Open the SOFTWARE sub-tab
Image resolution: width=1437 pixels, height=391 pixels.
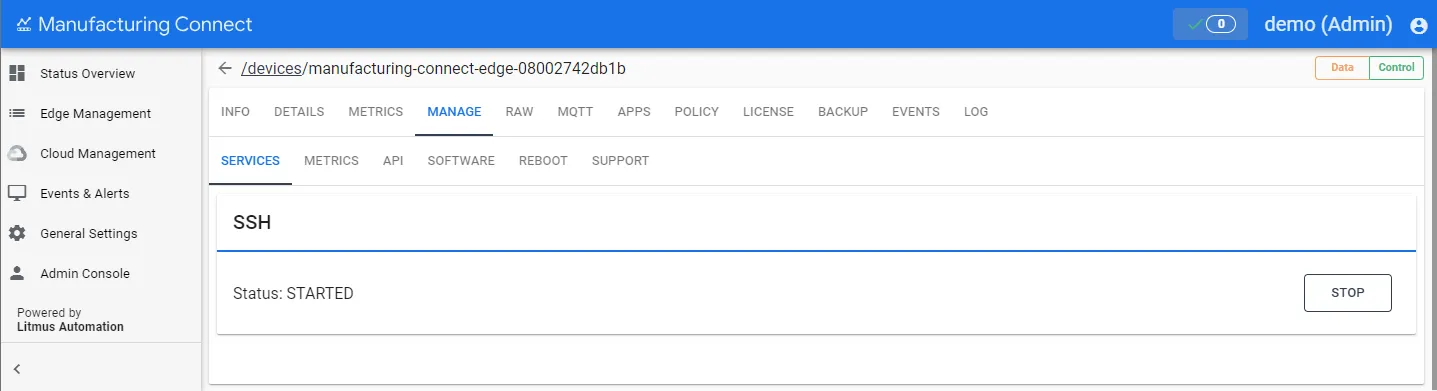click(x=461, y=161)
